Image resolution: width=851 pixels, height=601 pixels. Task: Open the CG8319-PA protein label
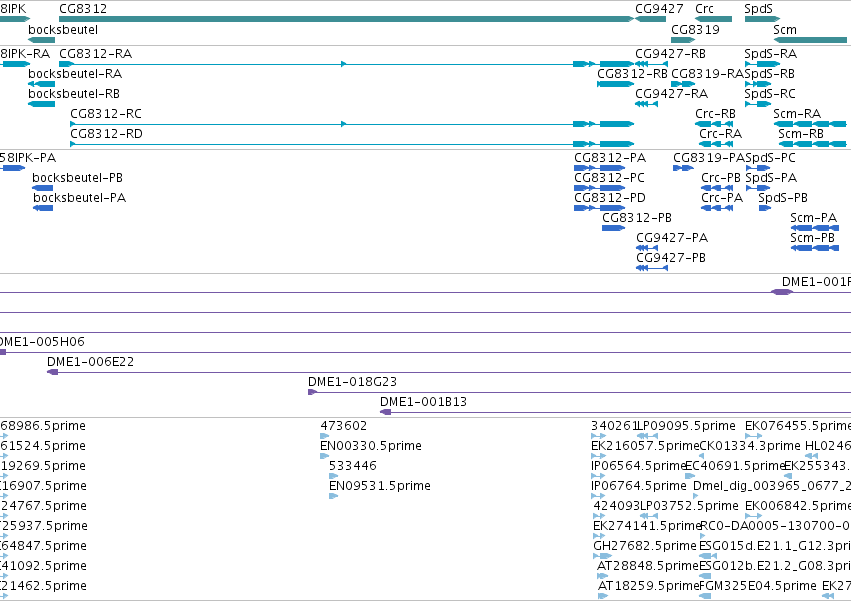[709, 158]
